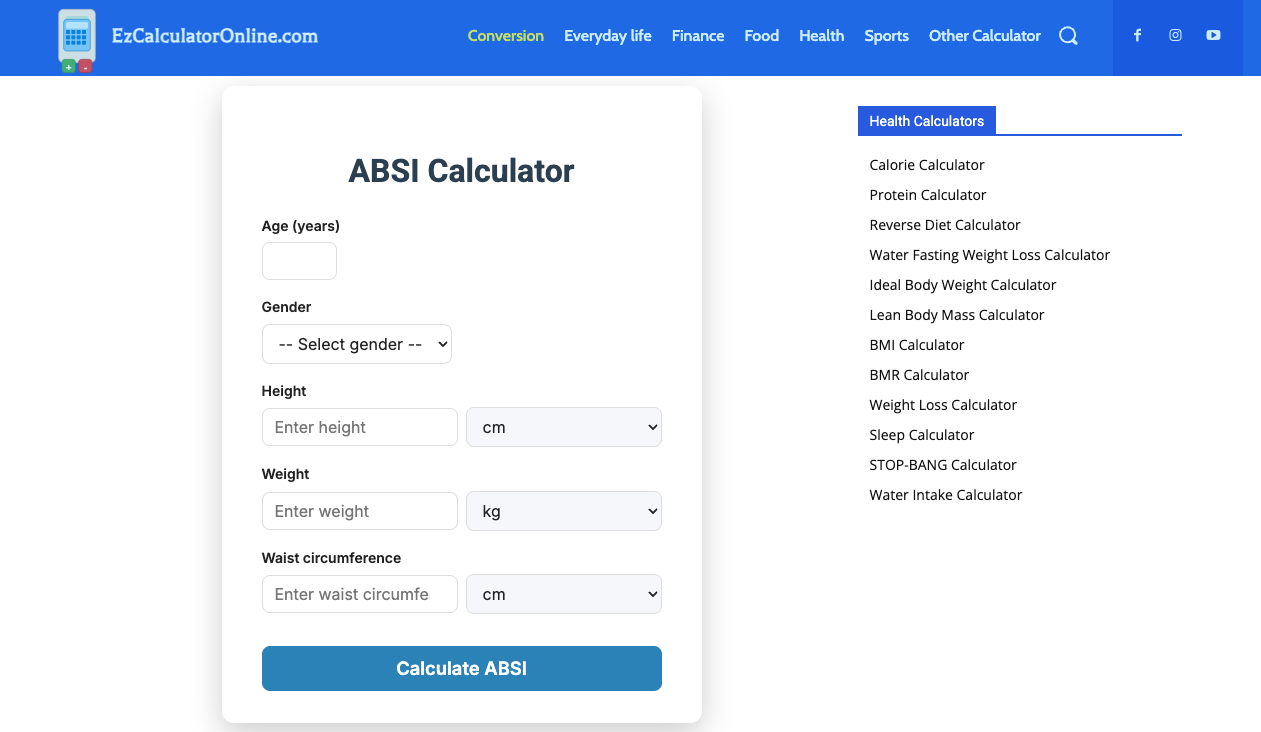Open the search magnifier icon
This screenshot has width=1261, height=732.
pyautogui.click(x=1068, y=36)
